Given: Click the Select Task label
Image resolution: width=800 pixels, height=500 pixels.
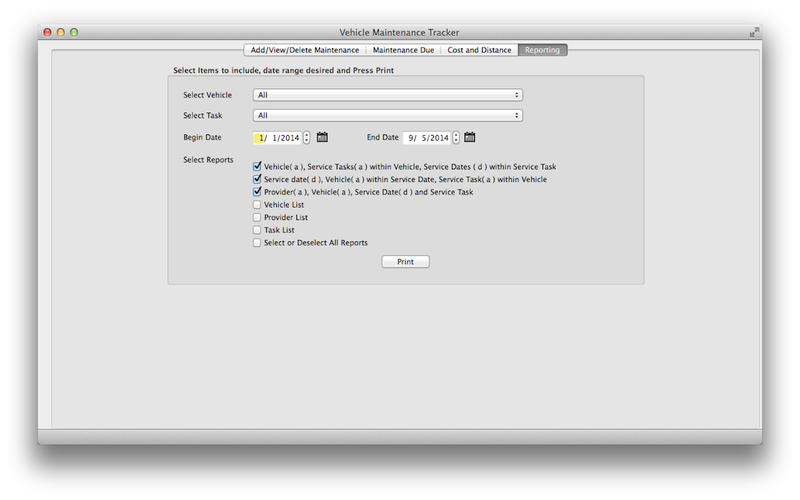Looking at the screenshot, I should [203, 115].
